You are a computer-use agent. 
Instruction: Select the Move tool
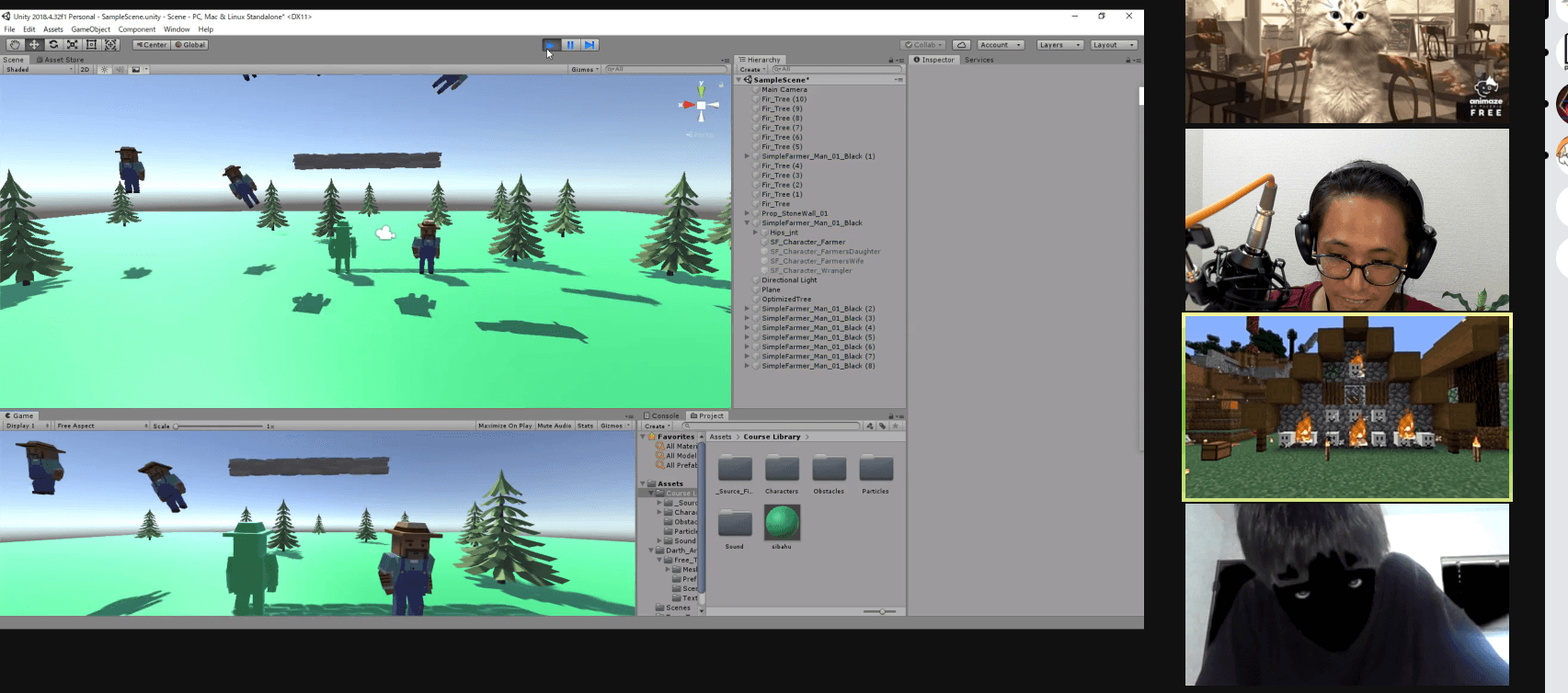34,45
